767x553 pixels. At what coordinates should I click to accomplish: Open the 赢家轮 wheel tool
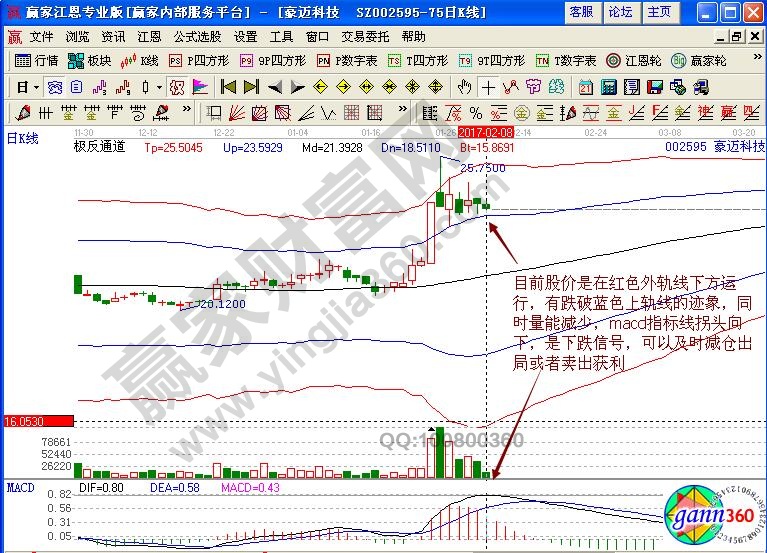click(699, 60)
